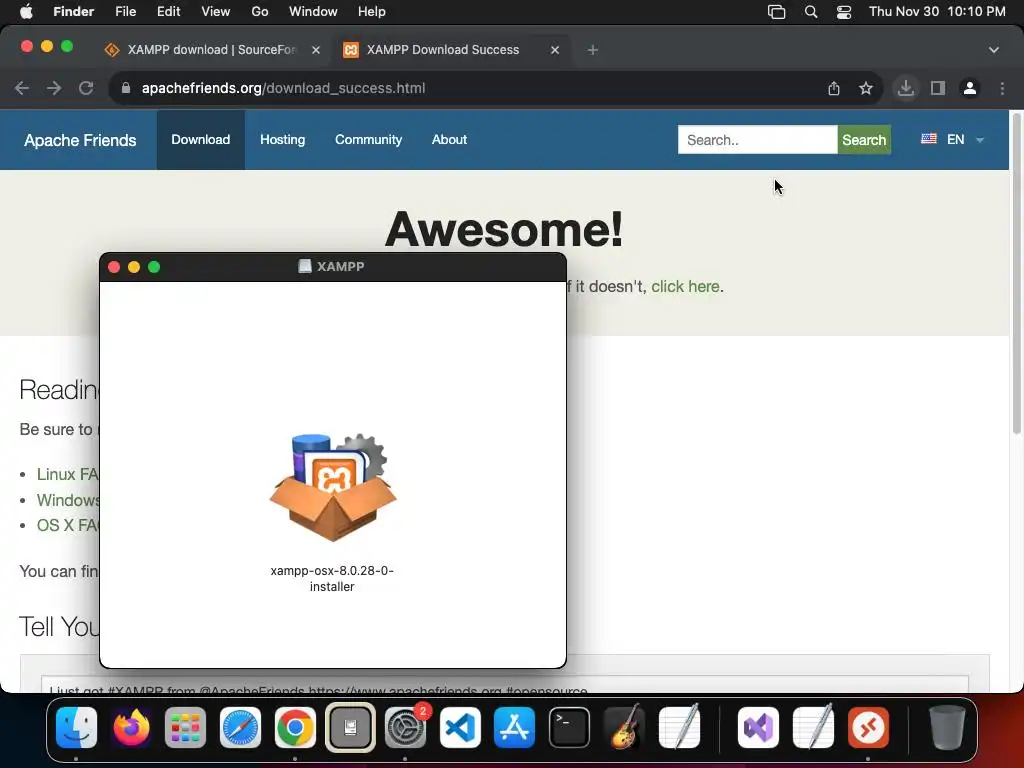1024x768 pixels.
Task: Open the Windows FAQ link
Action: (x=68, y=500)
